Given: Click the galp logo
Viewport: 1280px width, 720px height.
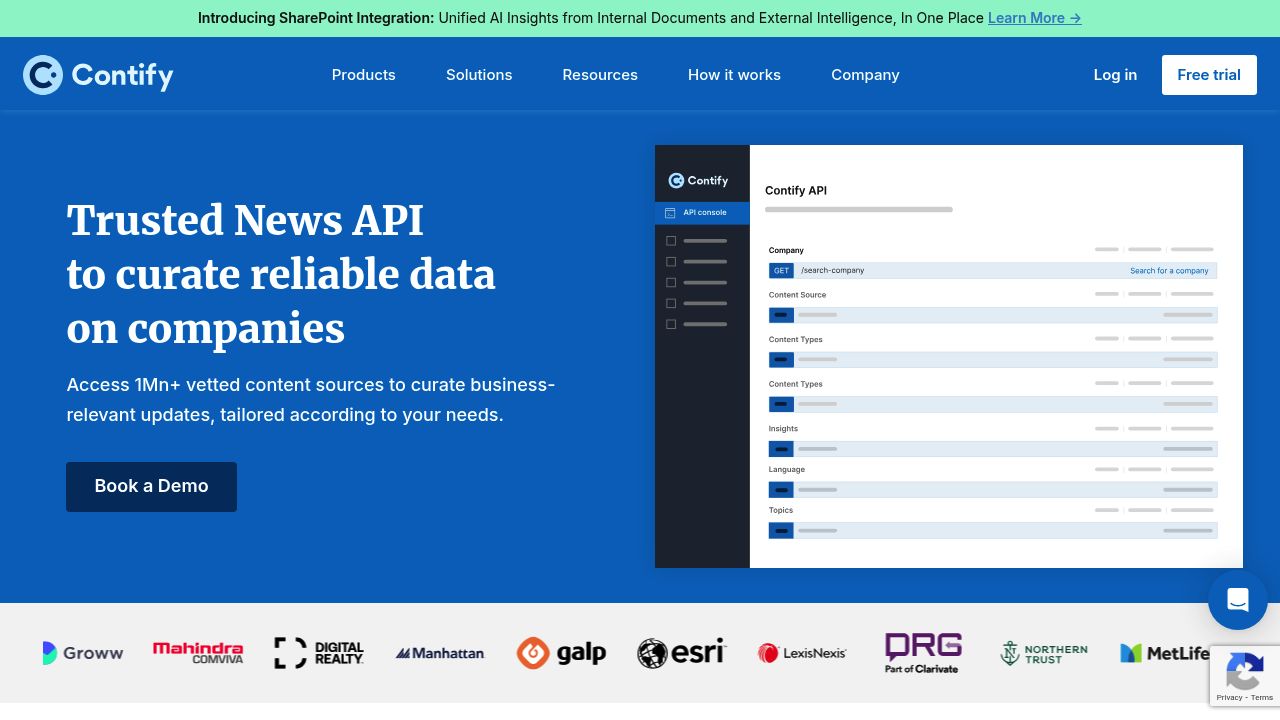Looking at the screenshot, I should pyautogui.click(x=561, y=653).
